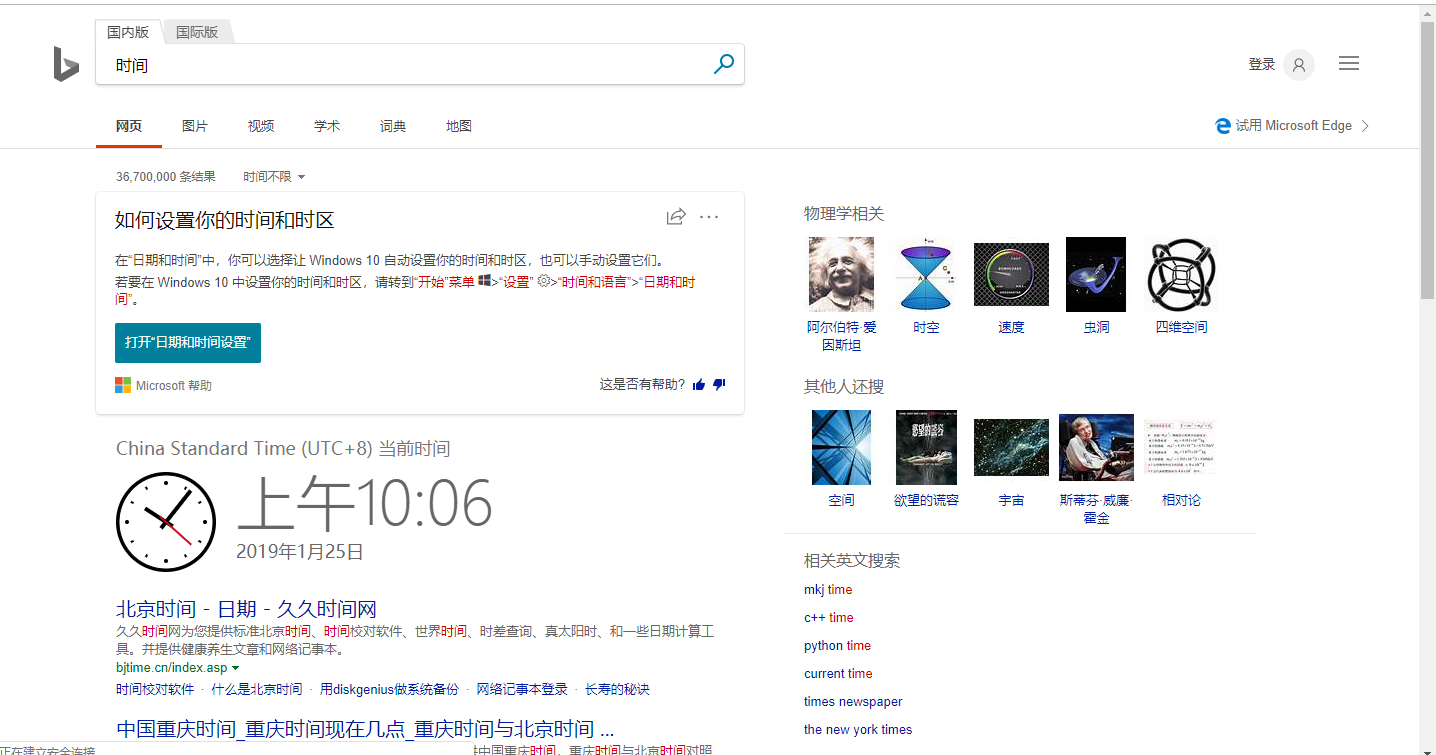Click the Bing logo

64,63
